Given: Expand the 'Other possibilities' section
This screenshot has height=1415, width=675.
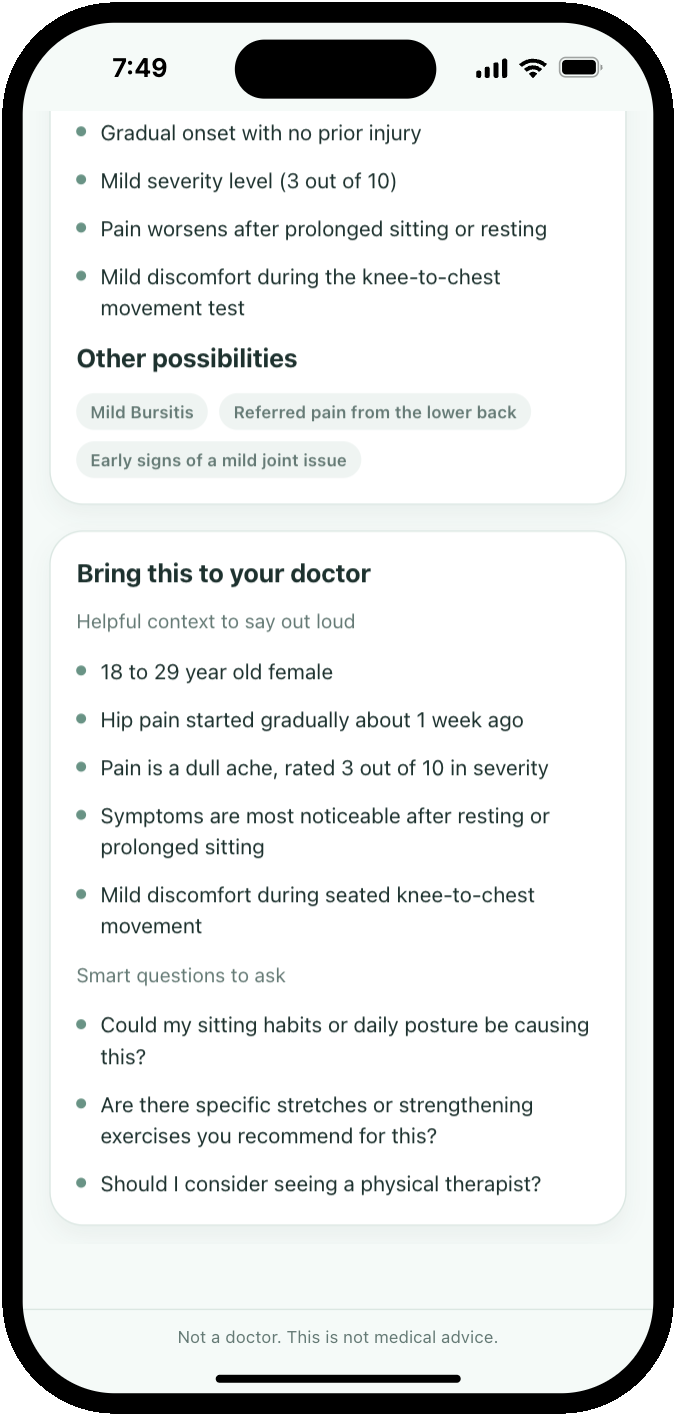Looking at the screenshot, I should (x=186, y=358).
